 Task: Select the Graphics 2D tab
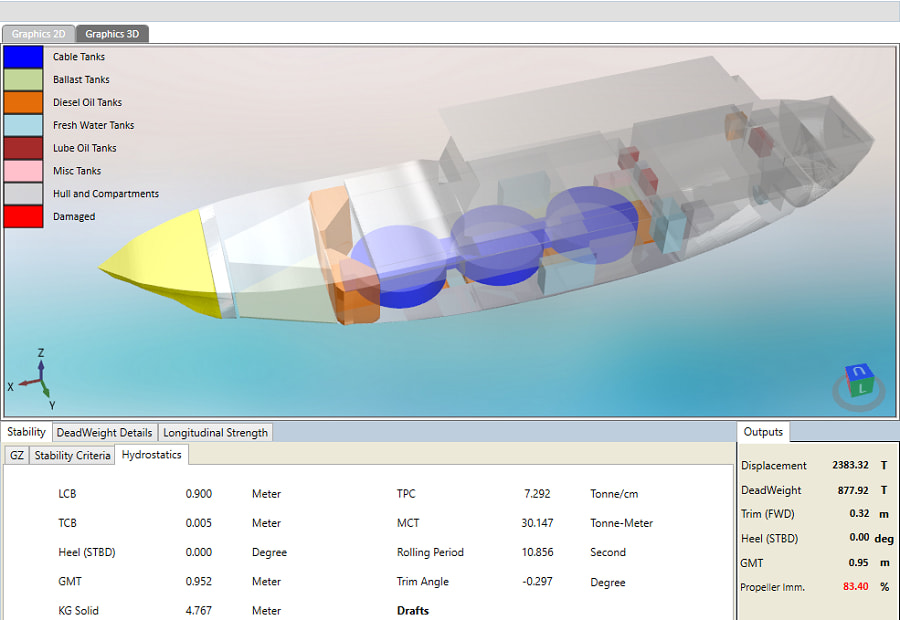pyautogui.click(x=38, y=34)
